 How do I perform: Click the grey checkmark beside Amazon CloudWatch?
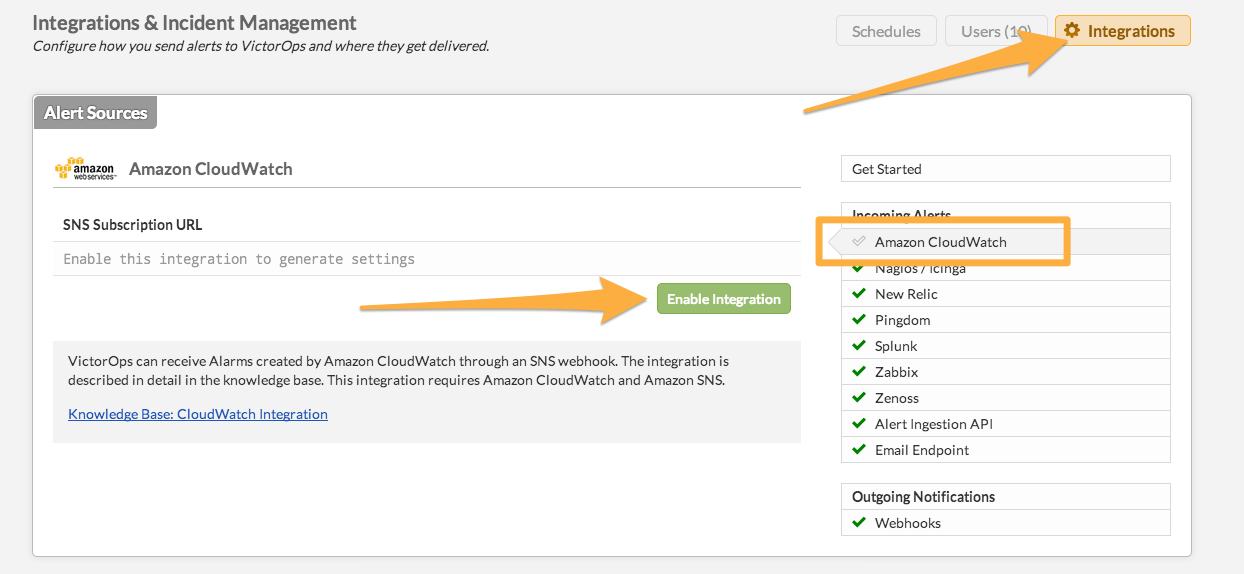coord(858,241)
